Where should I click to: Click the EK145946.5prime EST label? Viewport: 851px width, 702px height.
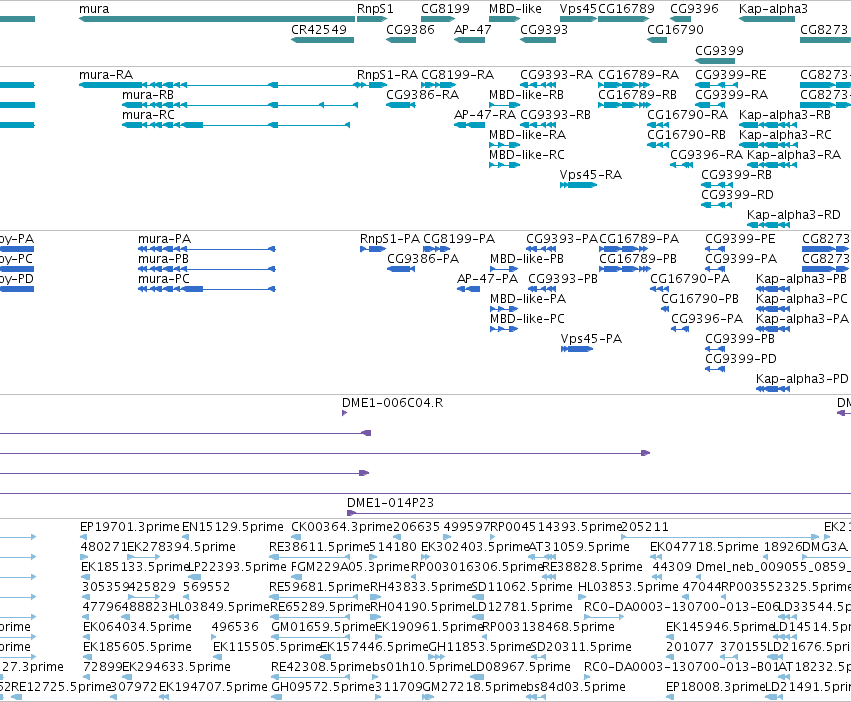pyautogui.click(x=719, y=627)
